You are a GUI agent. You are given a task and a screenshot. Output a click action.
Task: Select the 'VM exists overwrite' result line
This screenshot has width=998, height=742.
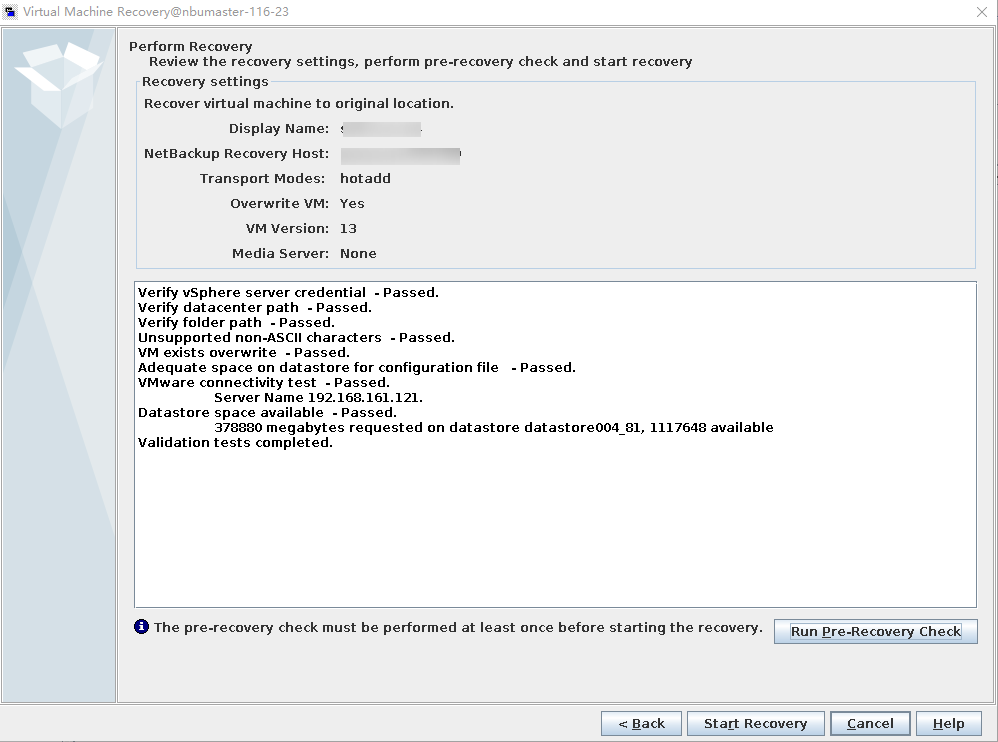[x=243, y=352]
